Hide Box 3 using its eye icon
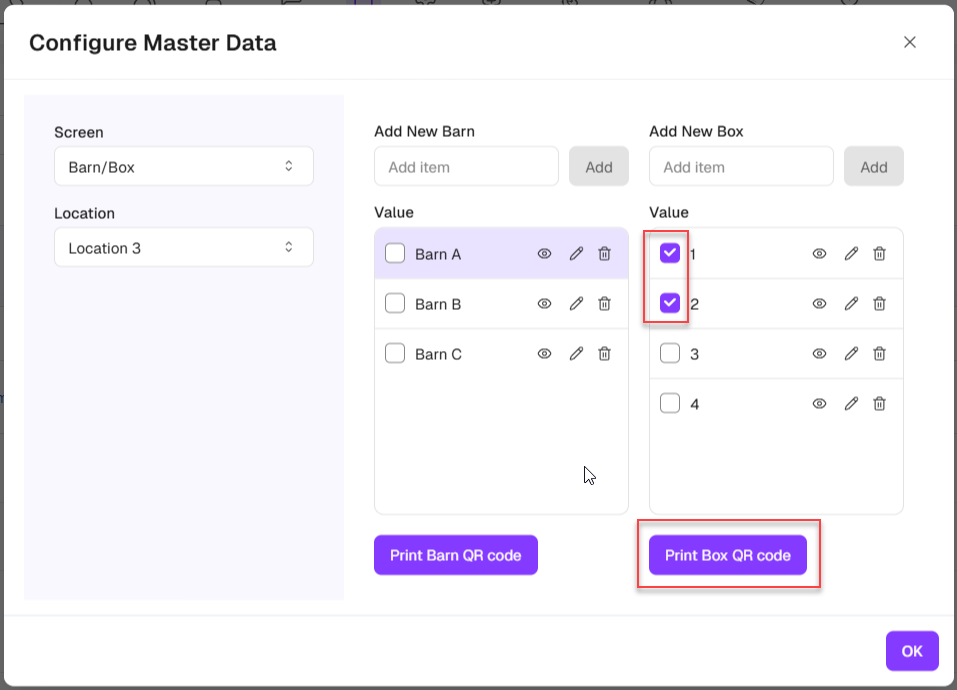957x690 pixels. pyautogui.click(x=819, y=354)
